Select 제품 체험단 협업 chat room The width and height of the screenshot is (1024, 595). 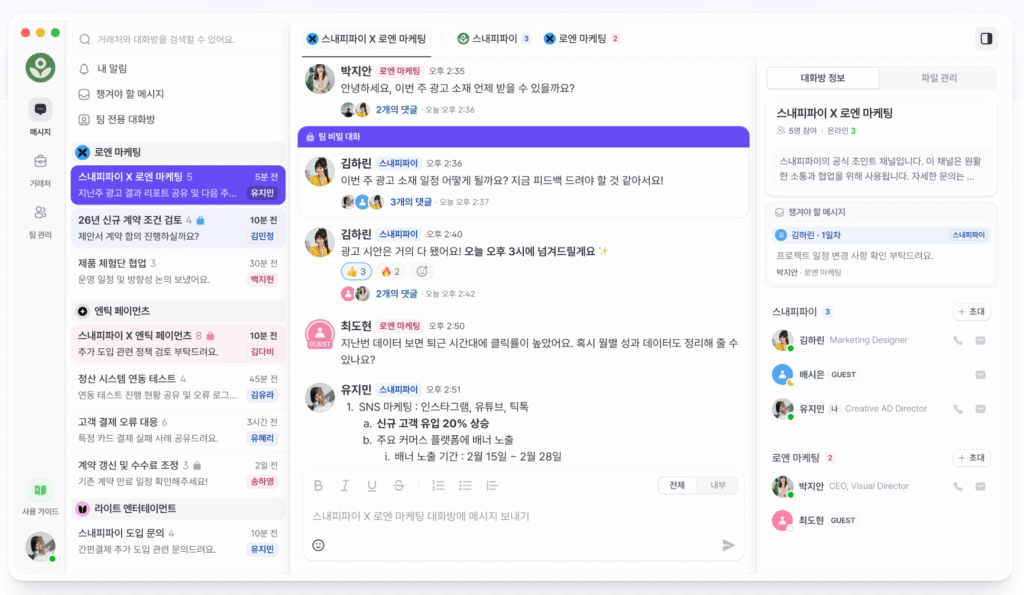pyautogui.click(x=178, y=271)
